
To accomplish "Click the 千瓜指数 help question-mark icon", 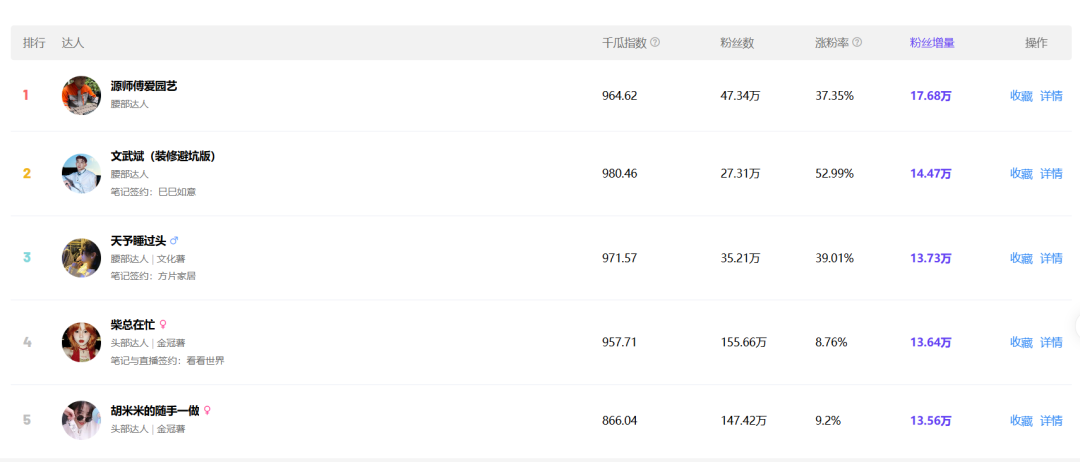I will coord(655,43).
